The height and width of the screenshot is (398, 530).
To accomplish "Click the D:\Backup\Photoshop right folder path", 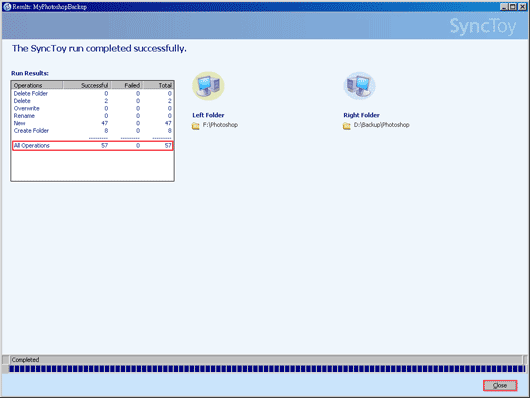I will click(x=382, y=125).
